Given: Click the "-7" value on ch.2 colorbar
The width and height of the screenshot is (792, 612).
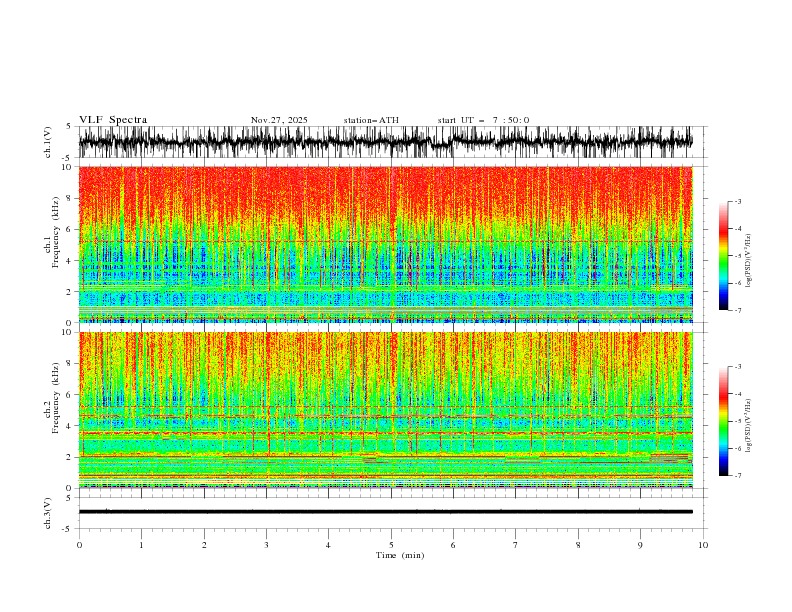Looking at the screenshot, I should (737, 476).
